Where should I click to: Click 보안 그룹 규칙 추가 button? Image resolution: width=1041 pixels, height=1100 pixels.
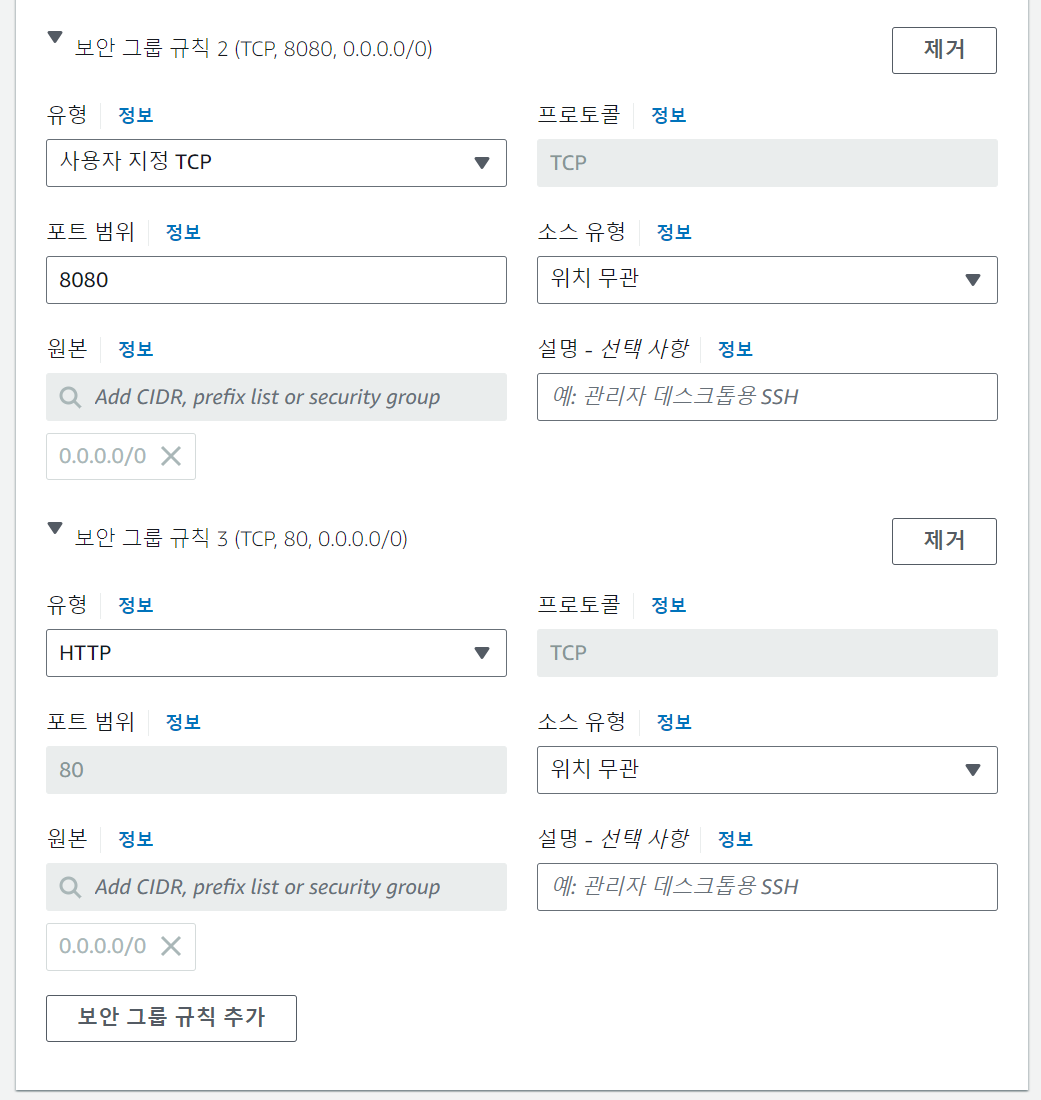pos(171,1018)
